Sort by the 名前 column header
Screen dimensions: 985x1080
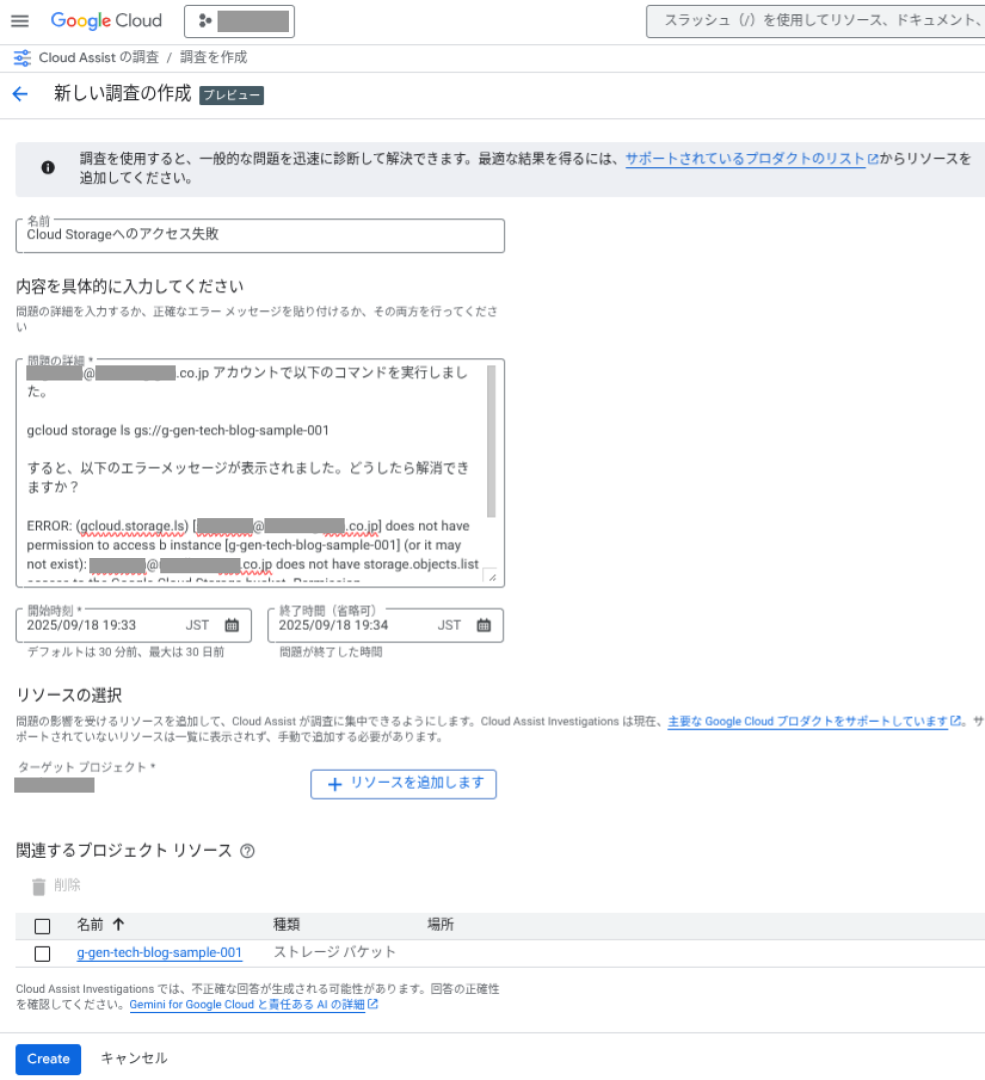[90, 924]
